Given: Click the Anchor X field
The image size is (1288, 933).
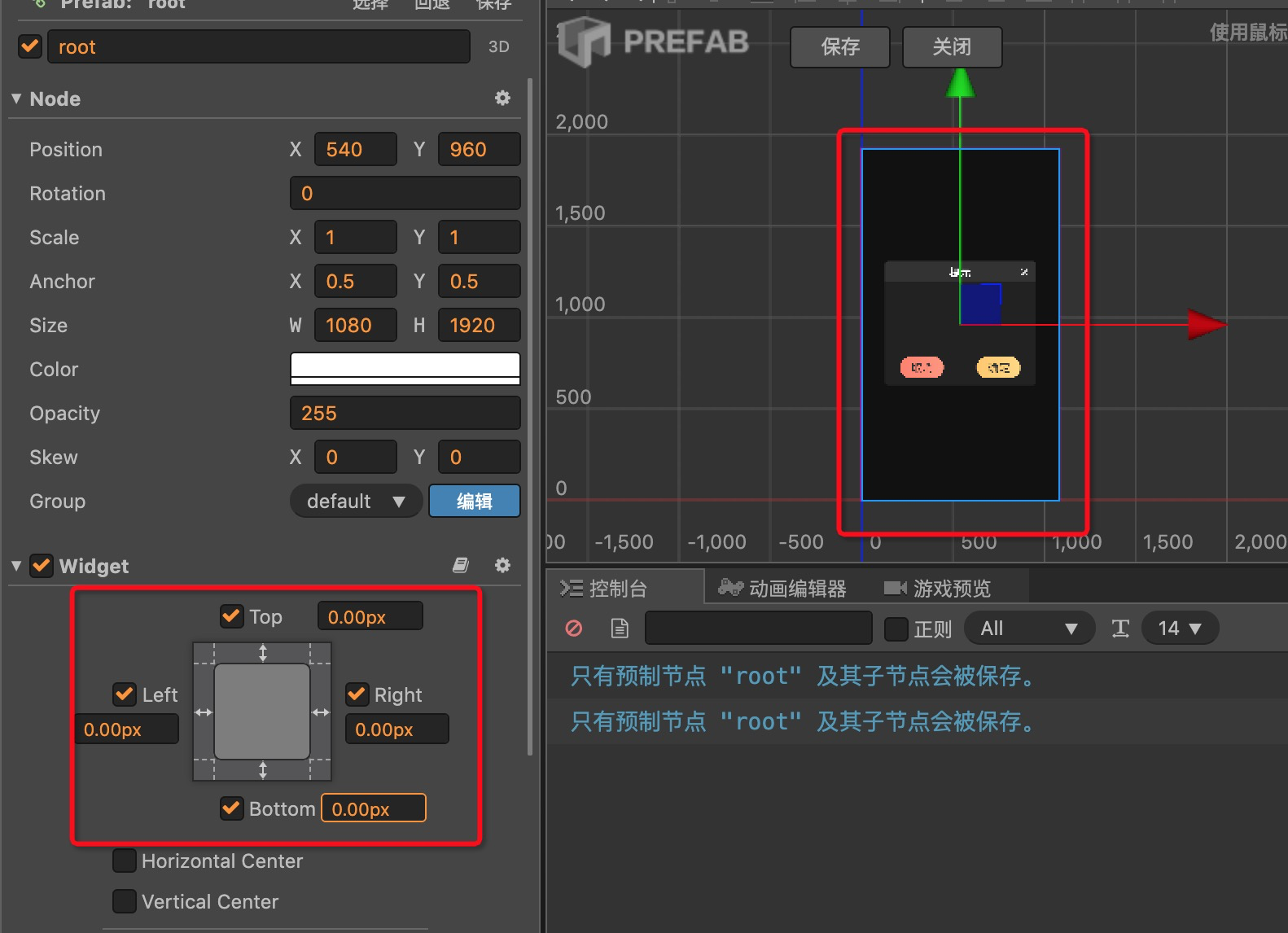Looking at the screenshot, I should coord(356,281).
